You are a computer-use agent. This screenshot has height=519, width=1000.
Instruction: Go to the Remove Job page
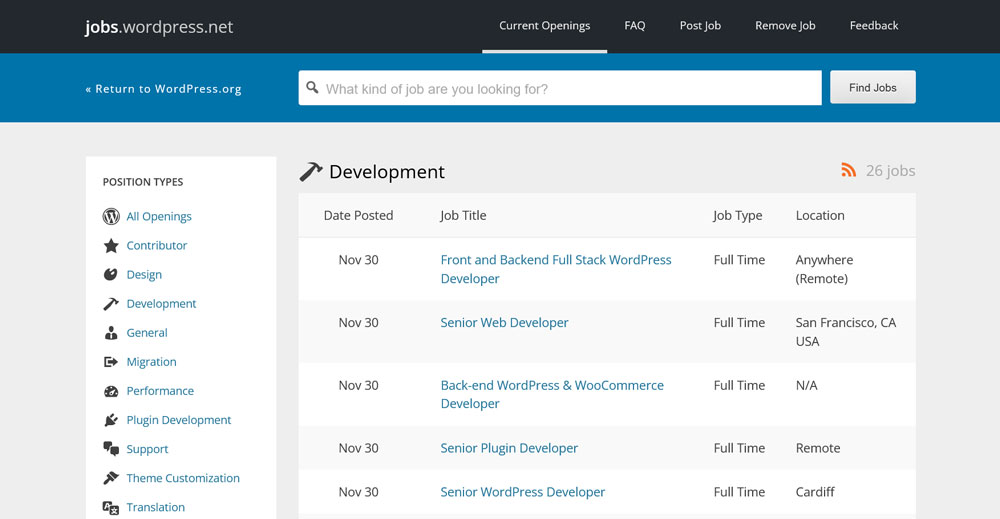pyautogui.click(x=785, y=26)
